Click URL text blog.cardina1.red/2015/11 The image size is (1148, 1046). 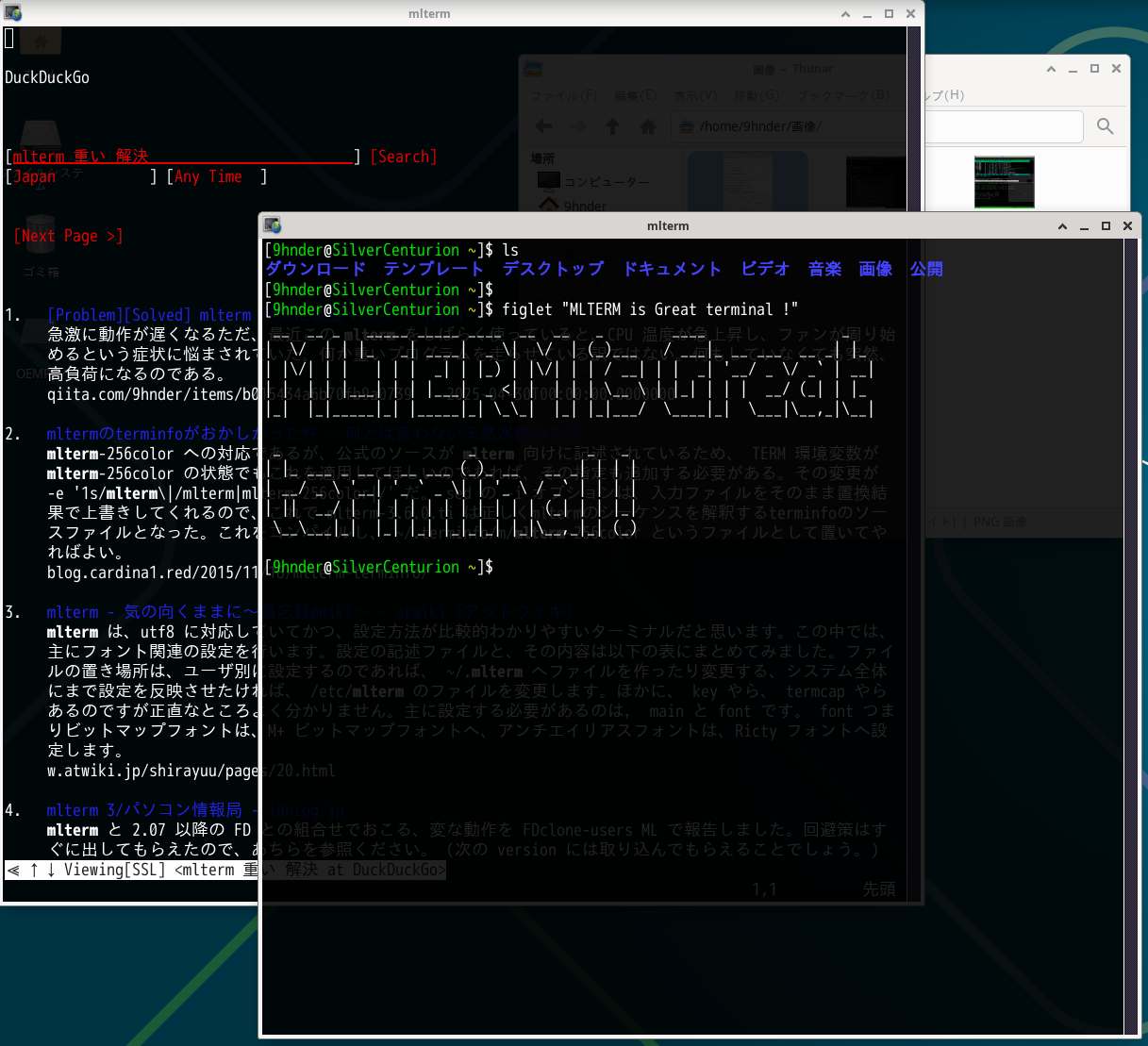point(152,573)
